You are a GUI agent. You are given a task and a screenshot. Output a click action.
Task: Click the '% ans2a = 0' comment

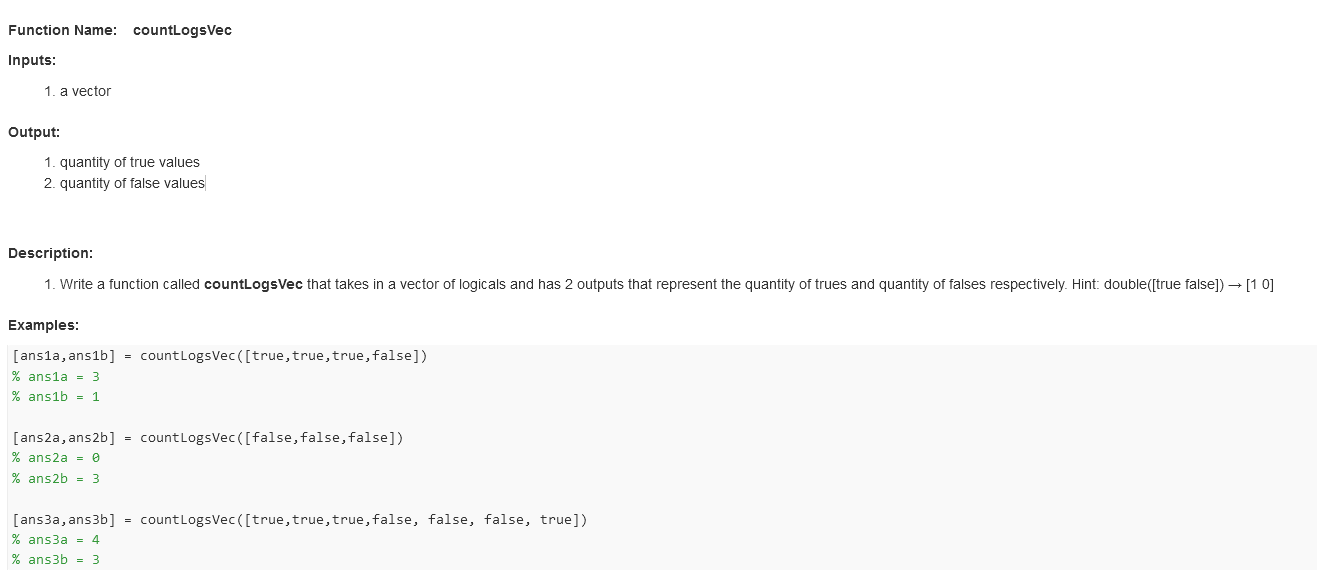(x=56, y=458)
